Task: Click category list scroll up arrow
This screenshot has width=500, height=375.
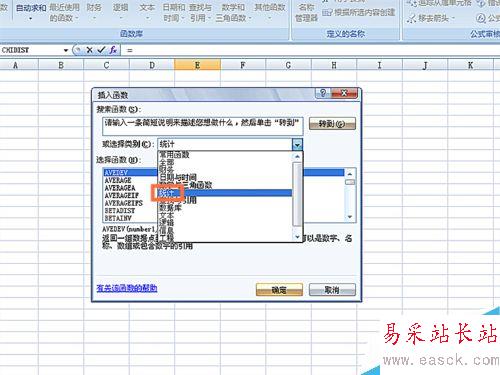Action: [x=297, y=156]
